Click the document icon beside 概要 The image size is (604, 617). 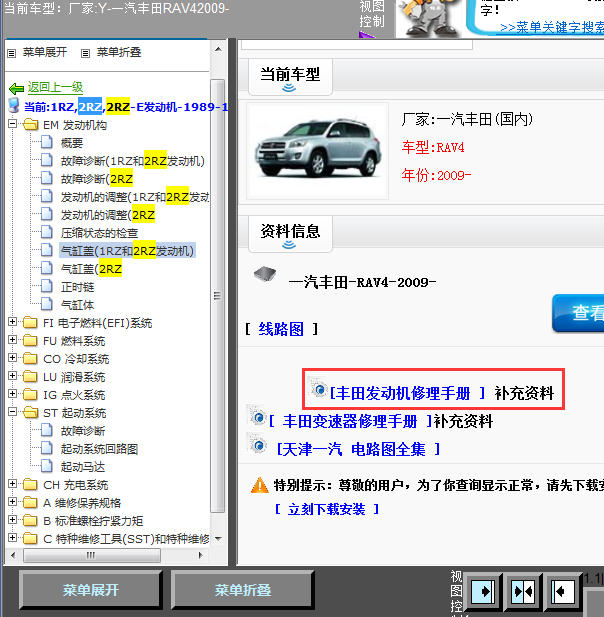pyautogui.click(x=47, y=142)
